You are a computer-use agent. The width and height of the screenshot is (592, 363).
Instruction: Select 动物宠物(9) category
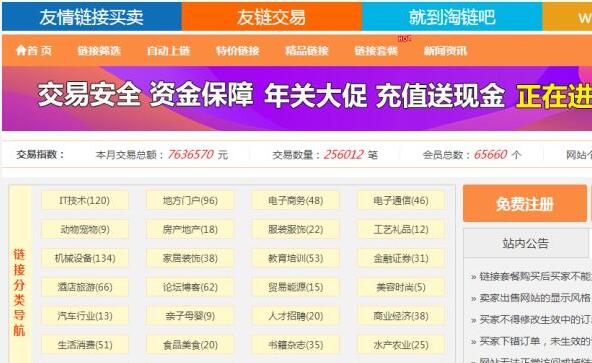pyautogui.click(x=85, y=229)
